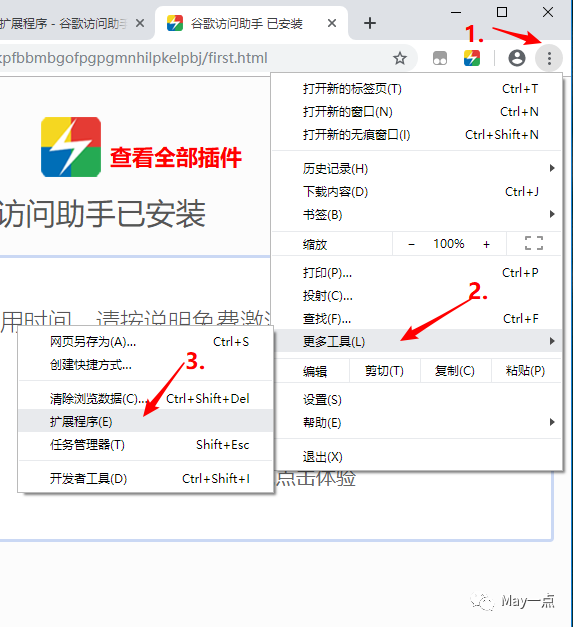The image size is (573, 627).
Task: Open Chrome three-dot customize menu button
Action: coord(549,58)
